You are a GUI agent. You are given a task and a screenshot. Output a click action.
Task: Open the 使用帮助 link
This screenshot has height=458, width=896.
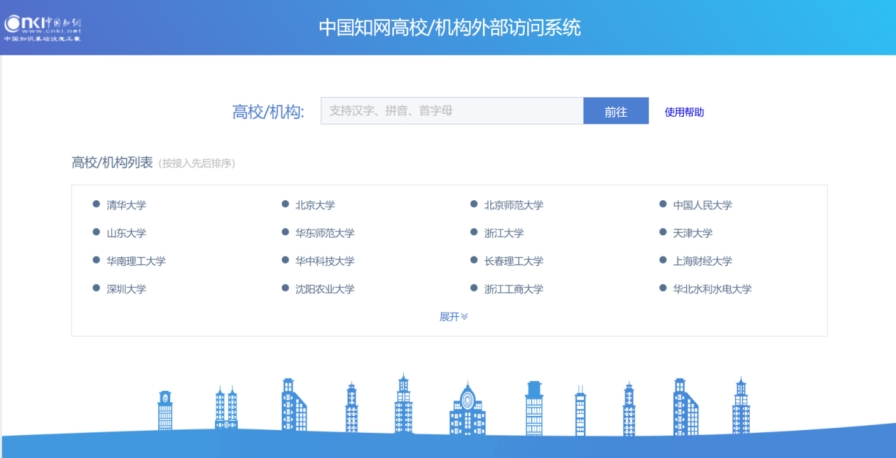[684, 112]
